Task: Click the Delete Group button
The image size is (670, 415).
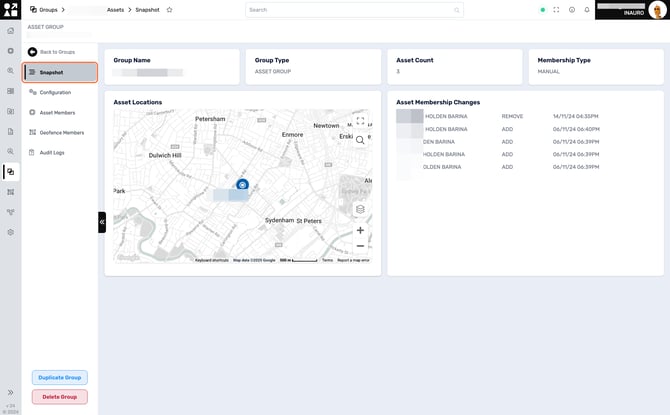Action: [x=60, y=397]
